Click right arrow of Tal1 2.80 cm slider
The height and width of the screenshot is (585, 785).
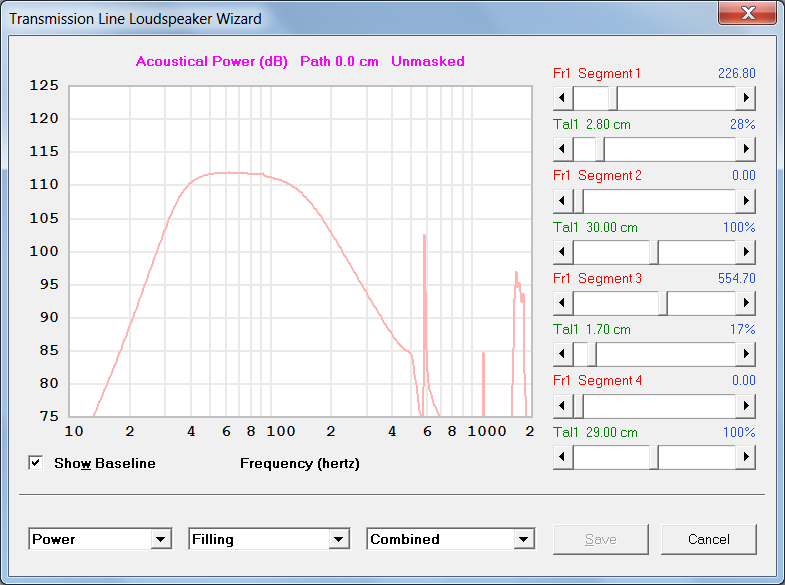coord(745,149)
